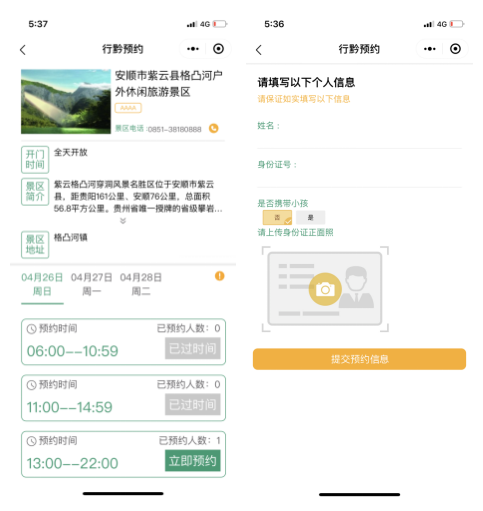The height and width of the screenshot is (511, 483).
Task: Open the scenic area thumbnail photo
Action: 66,101
